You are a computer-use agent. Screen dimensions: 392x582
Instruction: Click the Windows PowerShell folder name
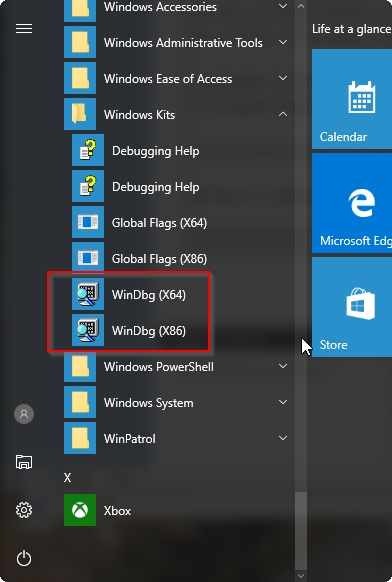coord(159,367)
